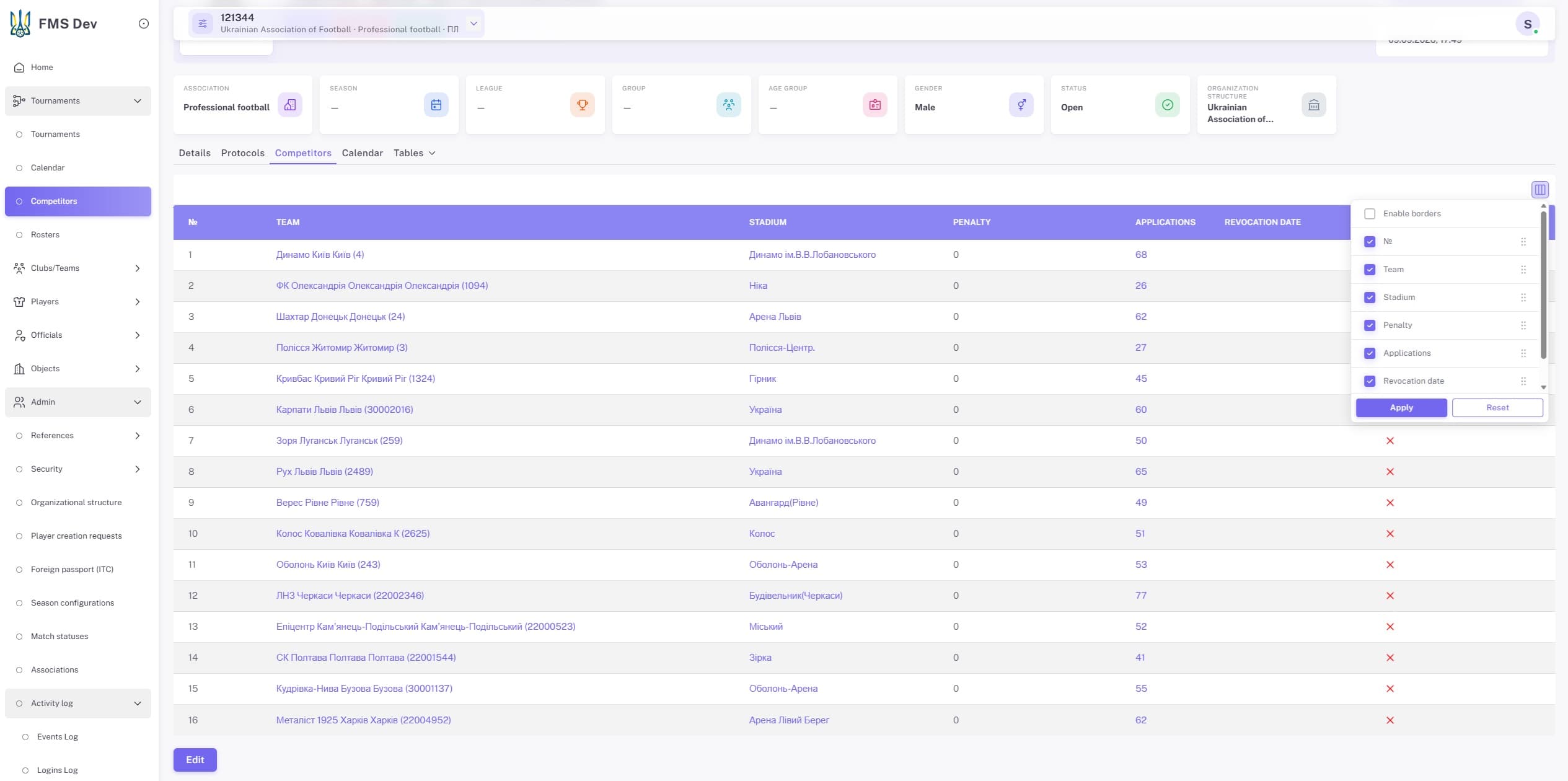Click the FMS Dev trident logo
The width and height of the screenshot is (1568, 781).
[20, 24]
